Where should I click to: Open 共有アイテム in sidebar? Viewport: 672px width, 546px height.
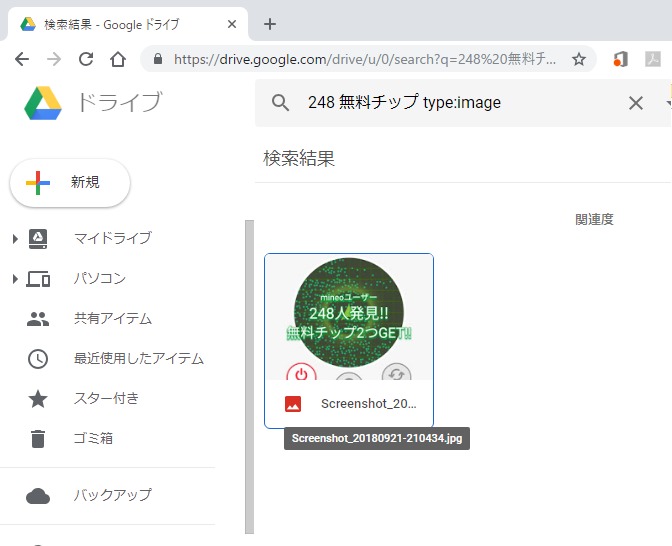pos(112,319)
